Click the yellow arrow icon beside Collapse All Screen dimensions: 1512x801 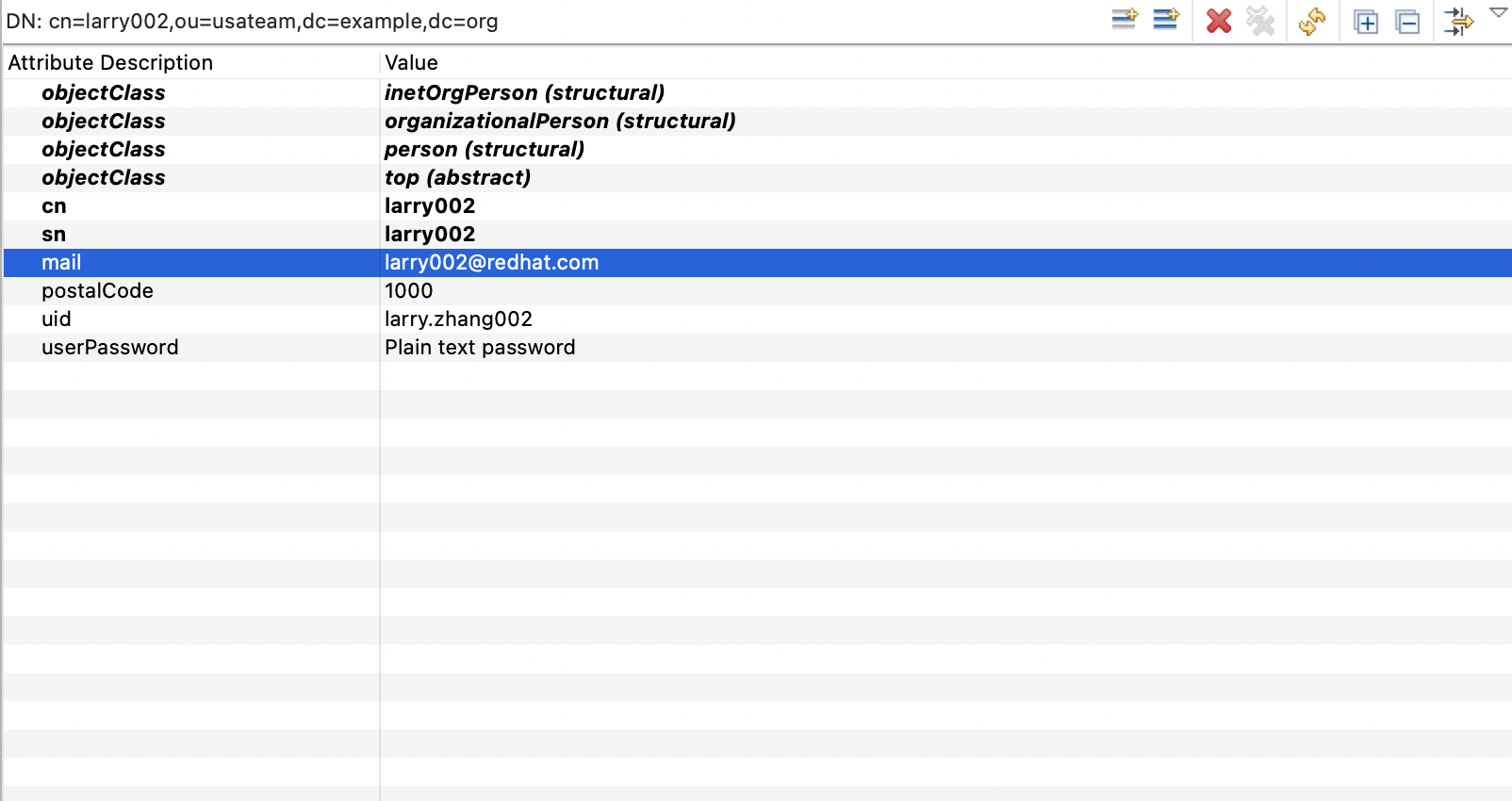coord(1457,21)
